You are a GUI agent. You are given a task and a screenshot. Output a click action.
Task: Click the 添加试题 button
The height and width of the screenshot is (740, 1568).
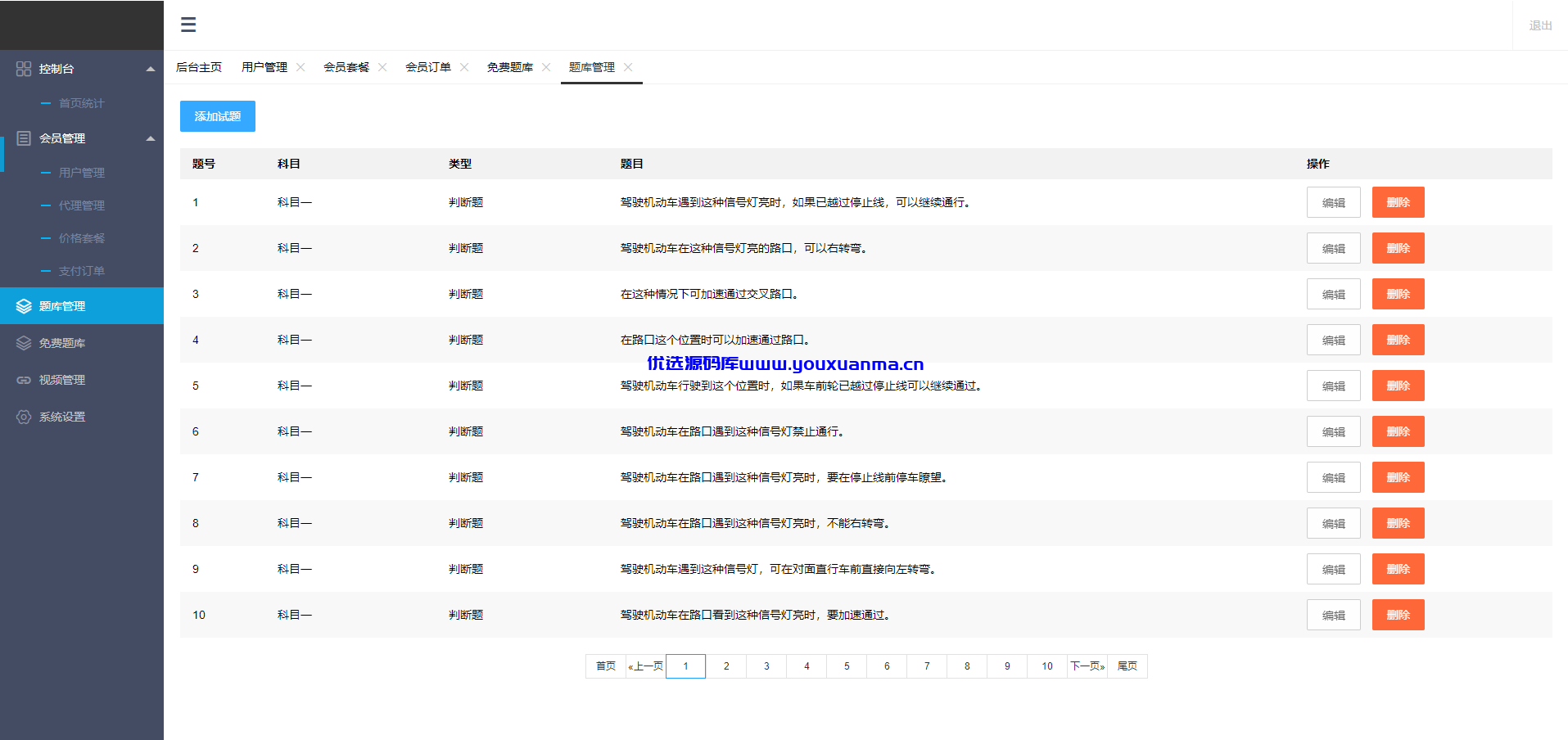click(218, 116)
